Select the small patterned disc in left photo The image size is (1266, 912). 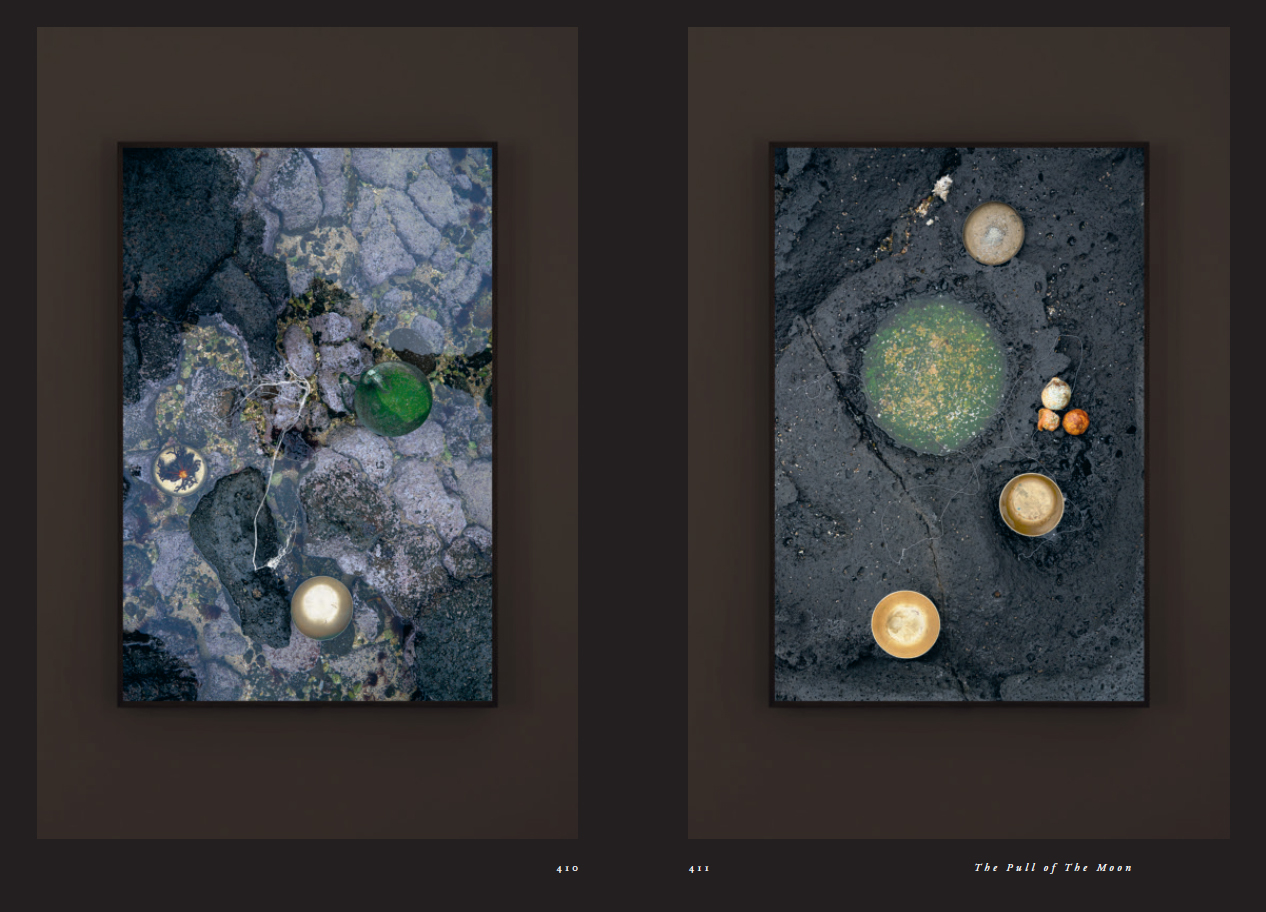[x=180, y=470]
